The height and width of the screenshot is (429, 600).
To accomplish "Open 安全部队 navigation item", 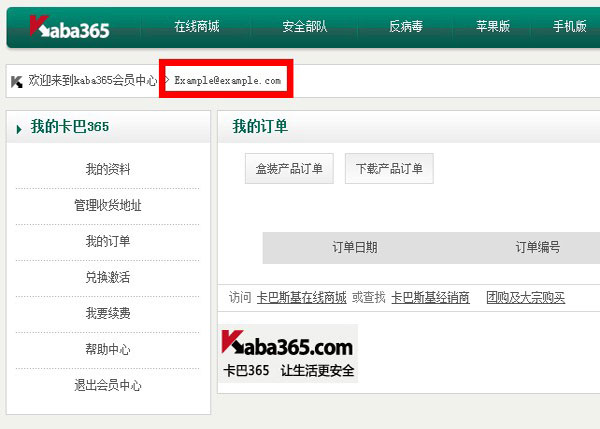I will click(x=305, y=26).
